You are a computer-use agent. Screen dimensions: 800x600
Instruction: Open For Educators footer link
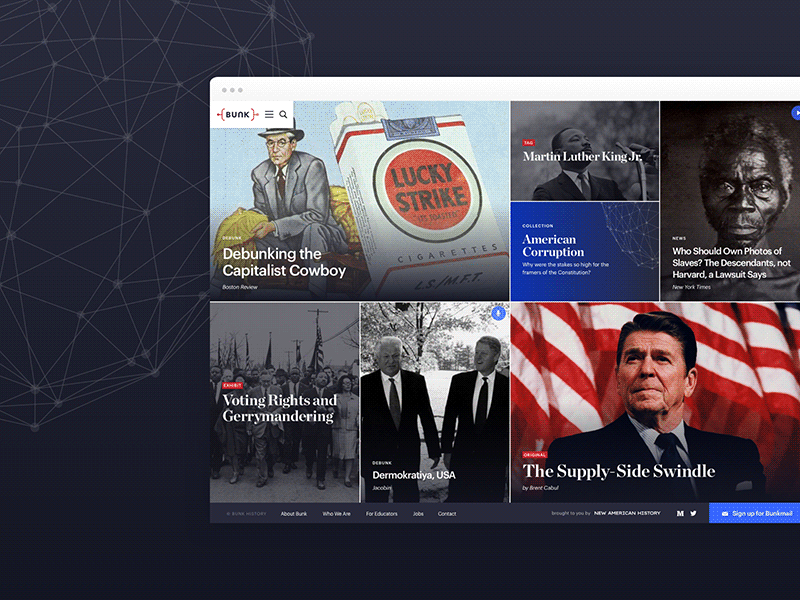click(x=382, y=514)
